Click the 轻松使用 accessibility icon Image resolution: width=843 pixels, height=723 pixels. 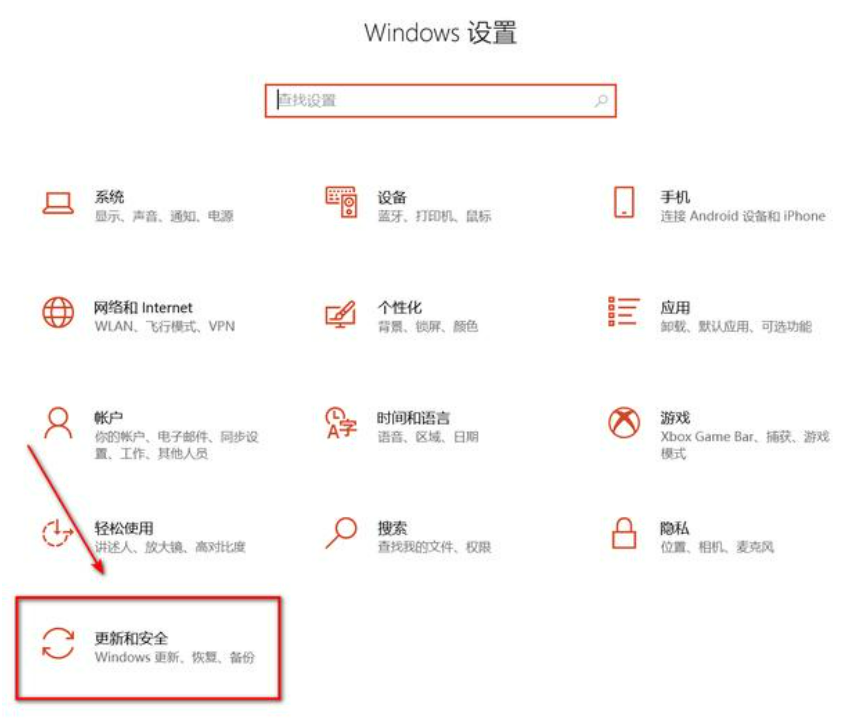[58, 533]
